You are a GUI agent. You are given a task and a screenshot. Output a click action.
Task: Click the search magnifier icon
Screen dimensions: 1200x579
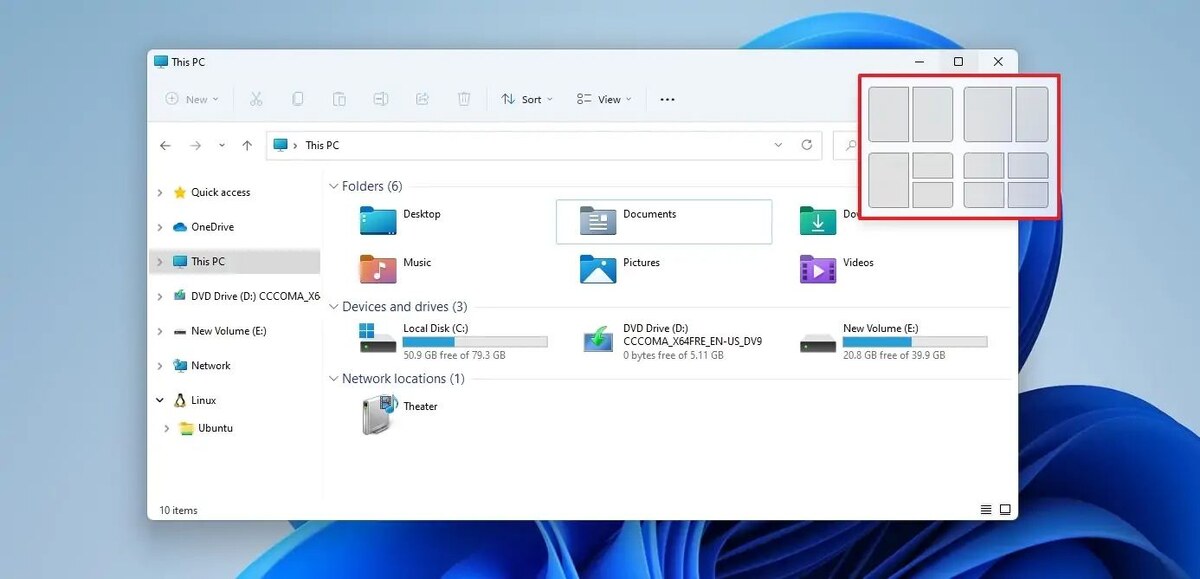tap(850, 146)
